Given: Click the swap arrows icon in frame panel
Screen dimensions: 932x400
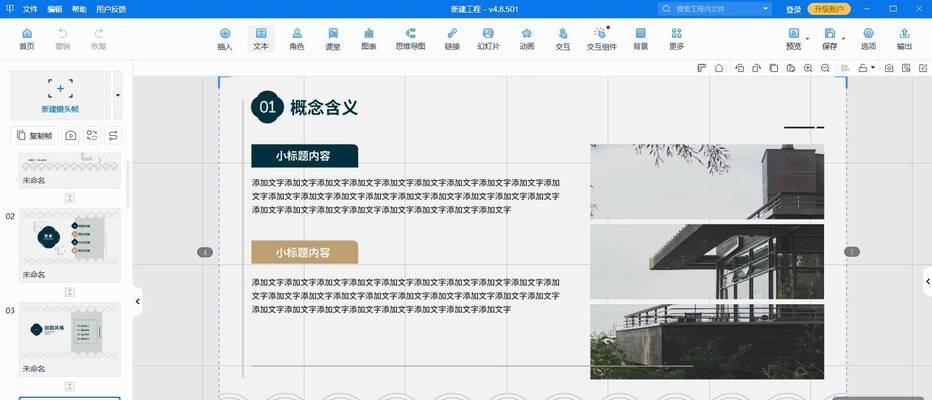Looking at the screenshot, I should pyautogui.click(x=113, y=136).
